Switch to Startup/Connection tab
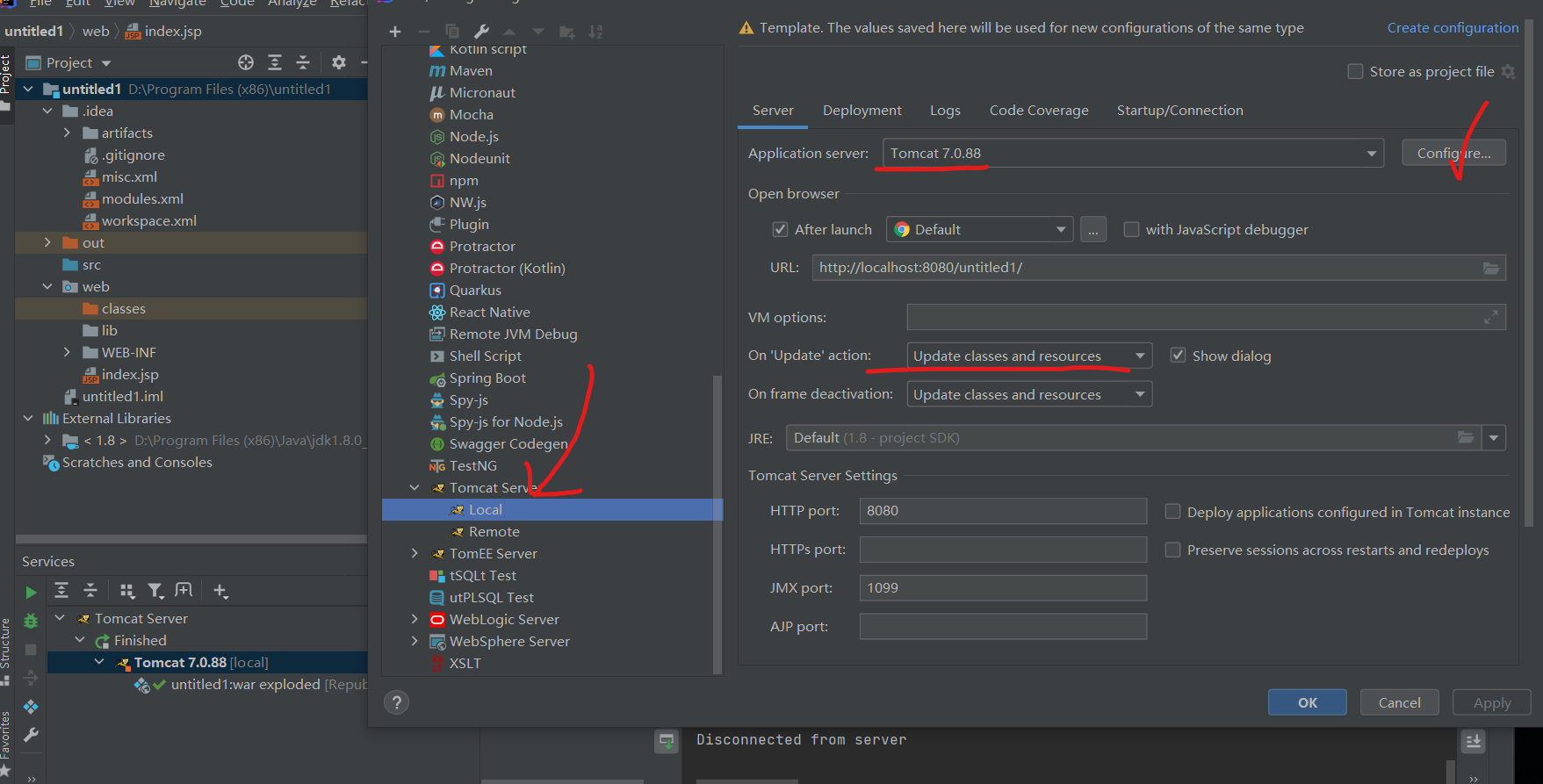 tap(1179, 111)
